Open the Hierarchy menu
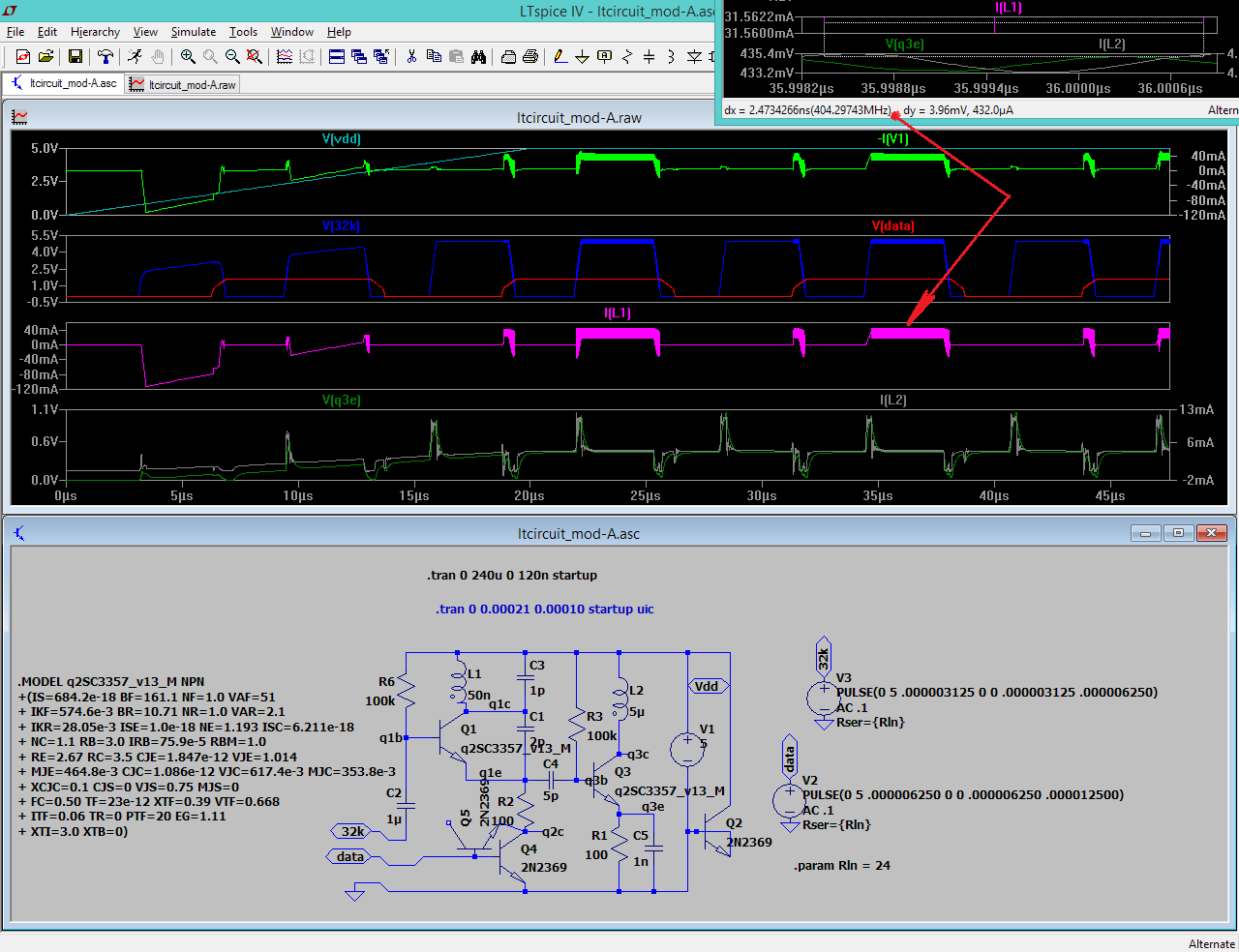 tap(95, 32)
